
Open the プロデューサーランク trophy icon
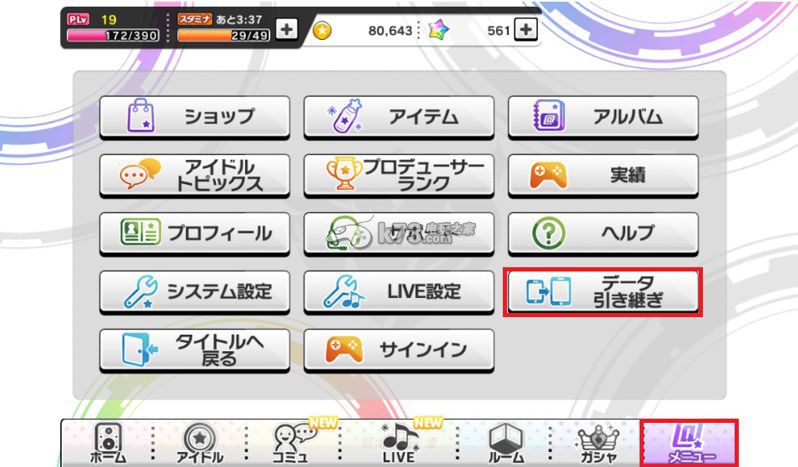click(398, 175)
